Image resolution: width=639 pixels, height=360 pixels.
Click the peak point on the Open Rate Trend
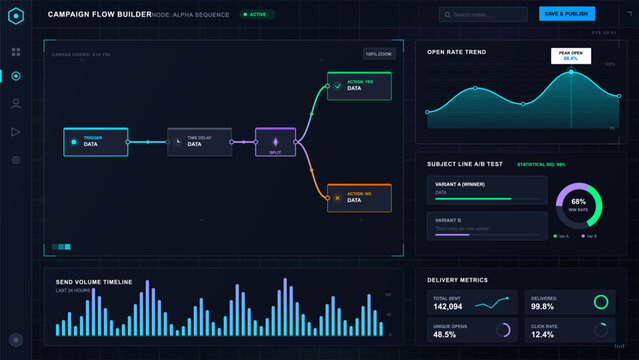point(571,72)
